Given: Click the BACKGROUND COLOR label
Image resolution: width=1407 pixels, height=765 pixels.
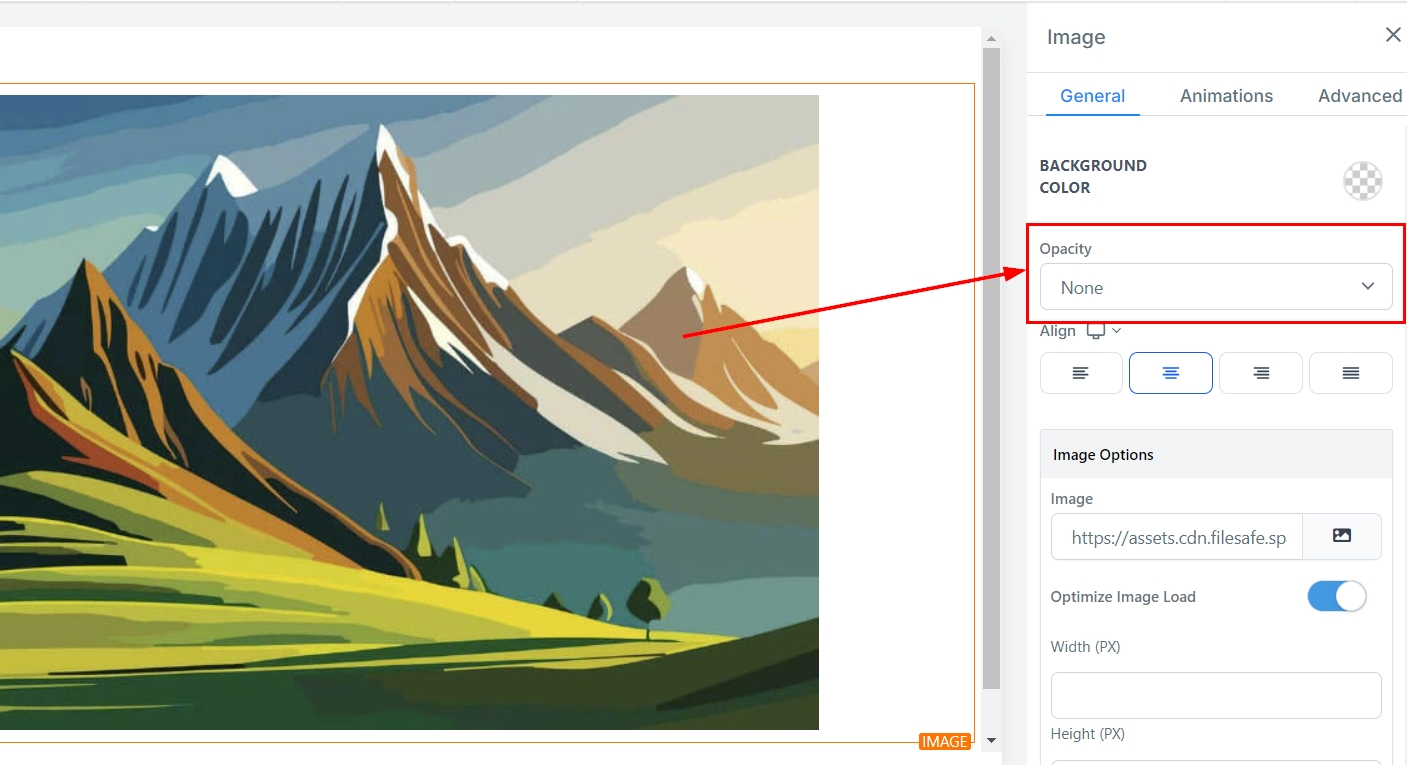Looking at the screenshot, I should [x=1093, y=176].
